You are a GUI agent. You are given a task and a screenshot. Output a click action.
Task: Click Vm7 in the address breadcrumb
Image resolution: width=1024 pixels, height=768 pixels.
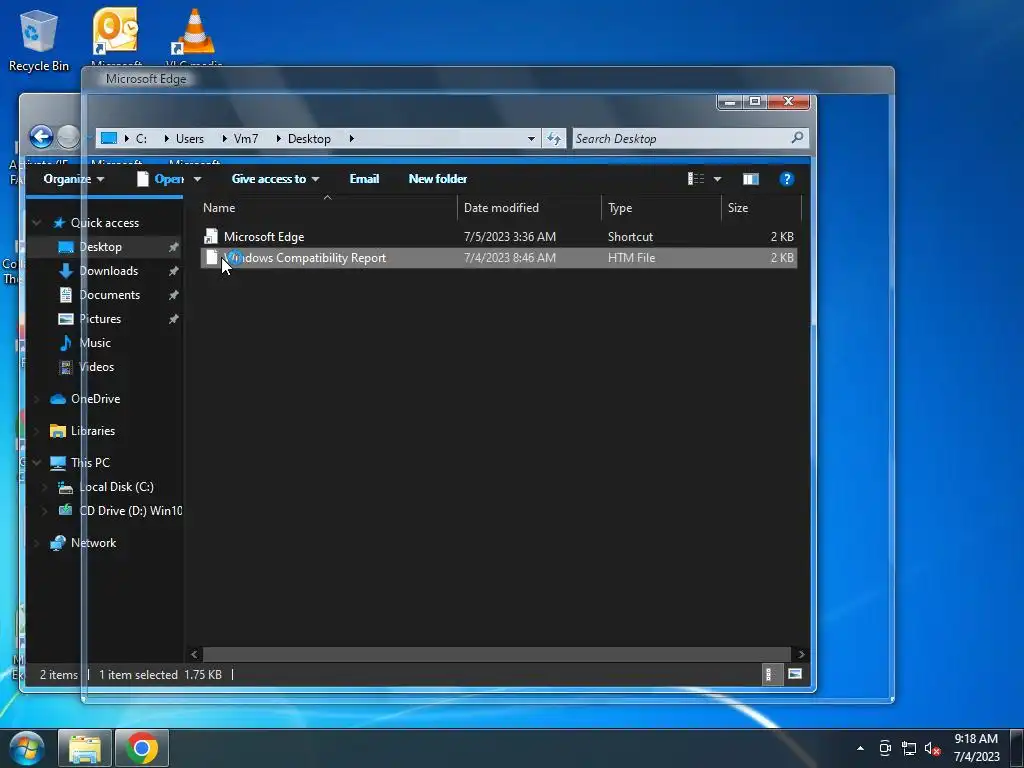(246, 138)
